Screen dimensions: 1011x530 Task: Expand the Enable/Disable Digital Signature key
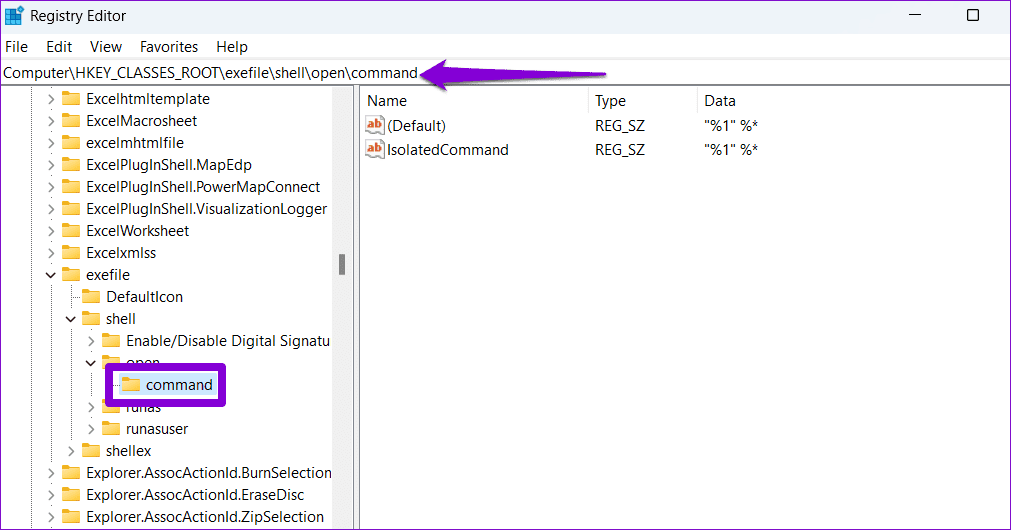[91, 341]
